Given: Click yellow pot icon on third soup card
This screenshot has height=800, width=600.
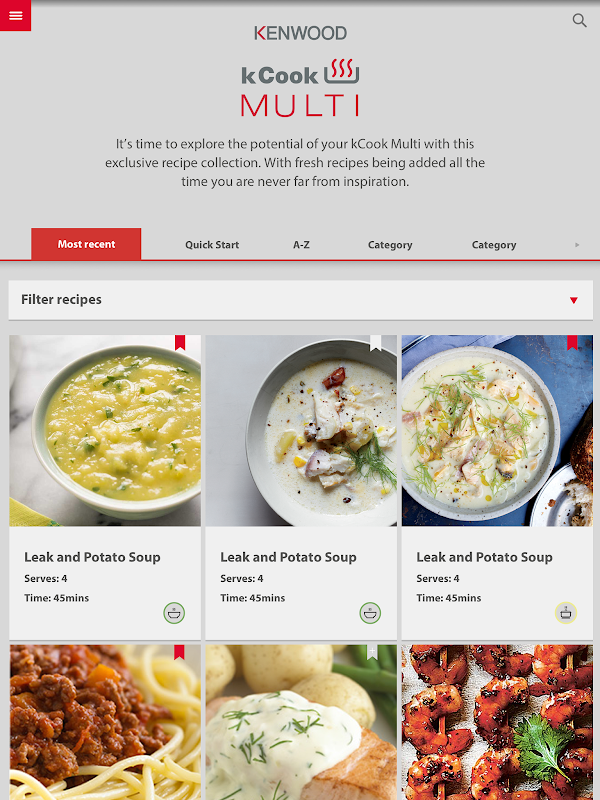Looking at the screenshot, I should (566, 613).
